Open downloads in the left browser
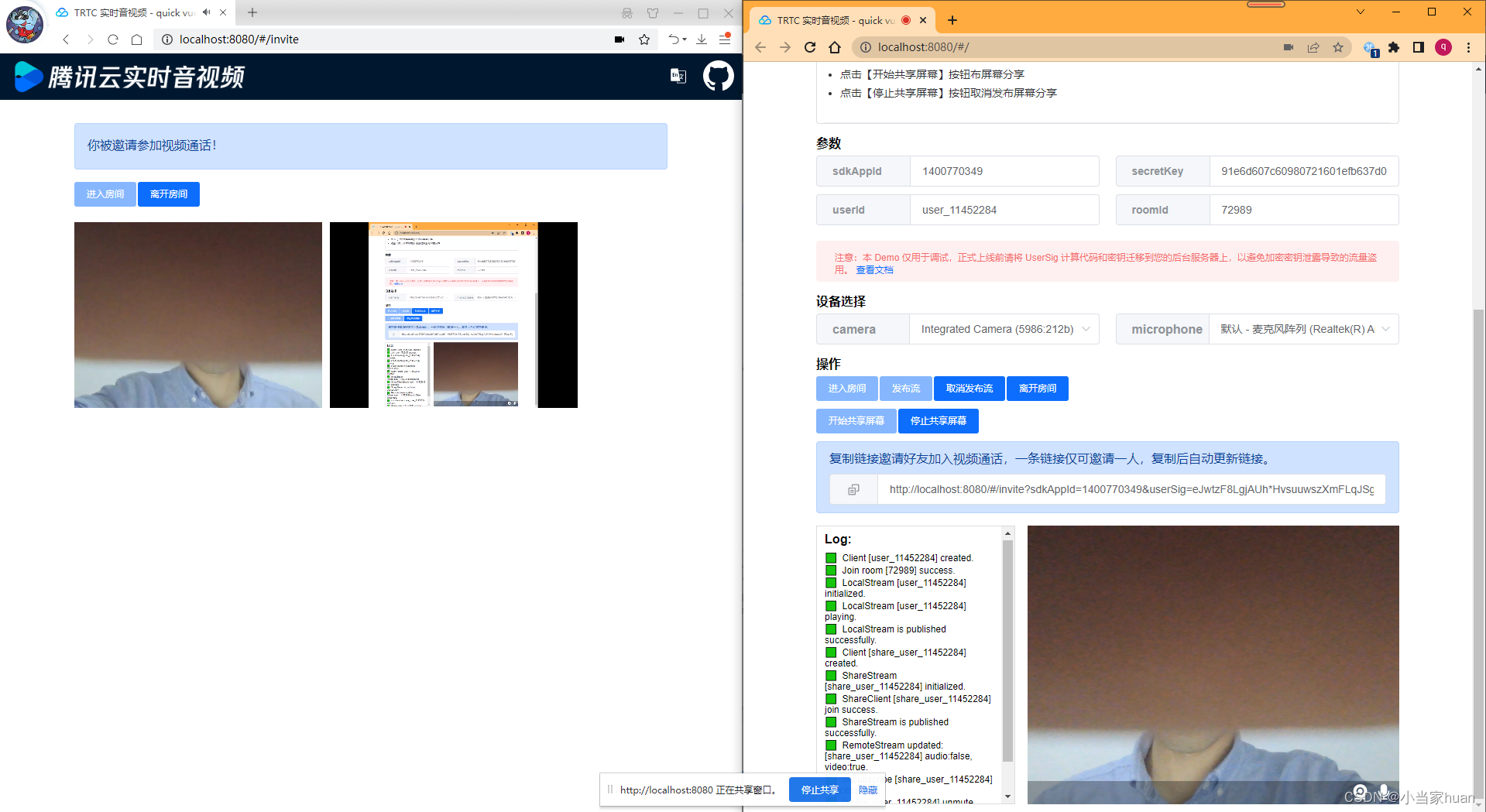 [x=702, y=39]
